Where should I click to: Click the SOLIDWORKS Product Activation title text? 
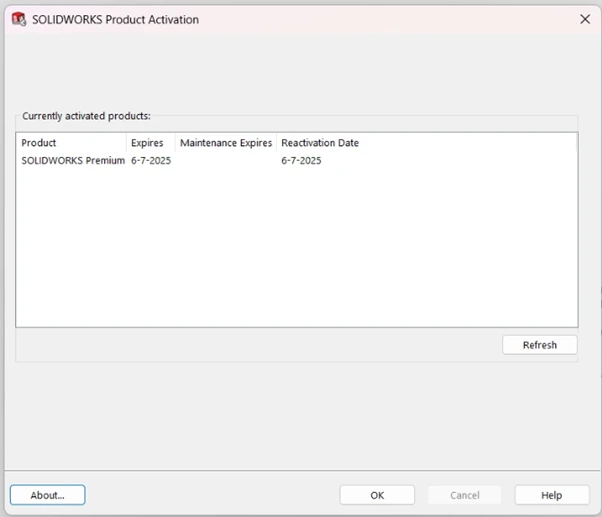[x=116, y=20]
